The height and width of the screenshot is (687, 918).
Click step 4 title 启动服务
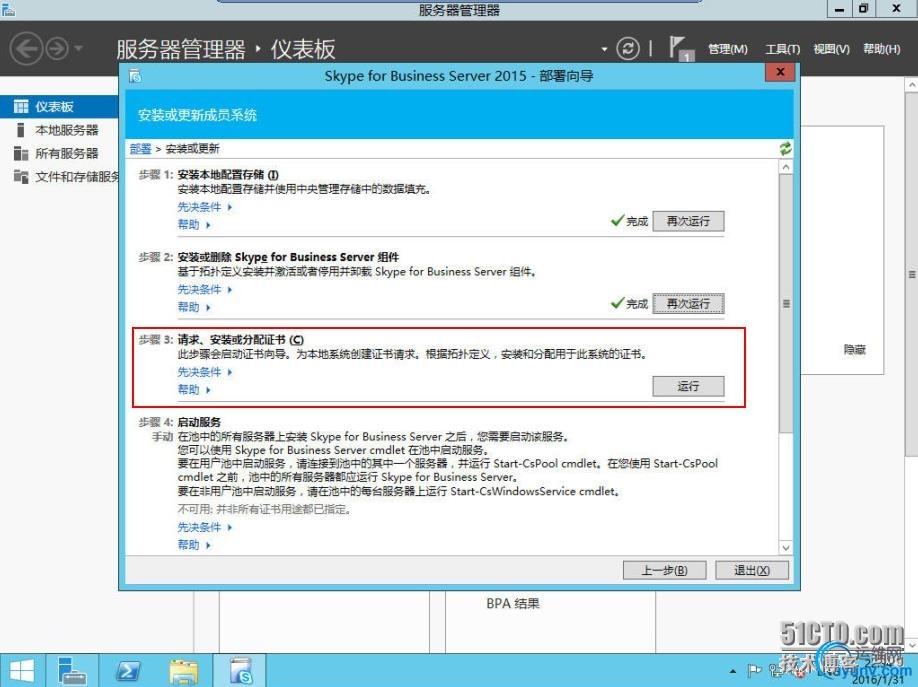(199, 422)
